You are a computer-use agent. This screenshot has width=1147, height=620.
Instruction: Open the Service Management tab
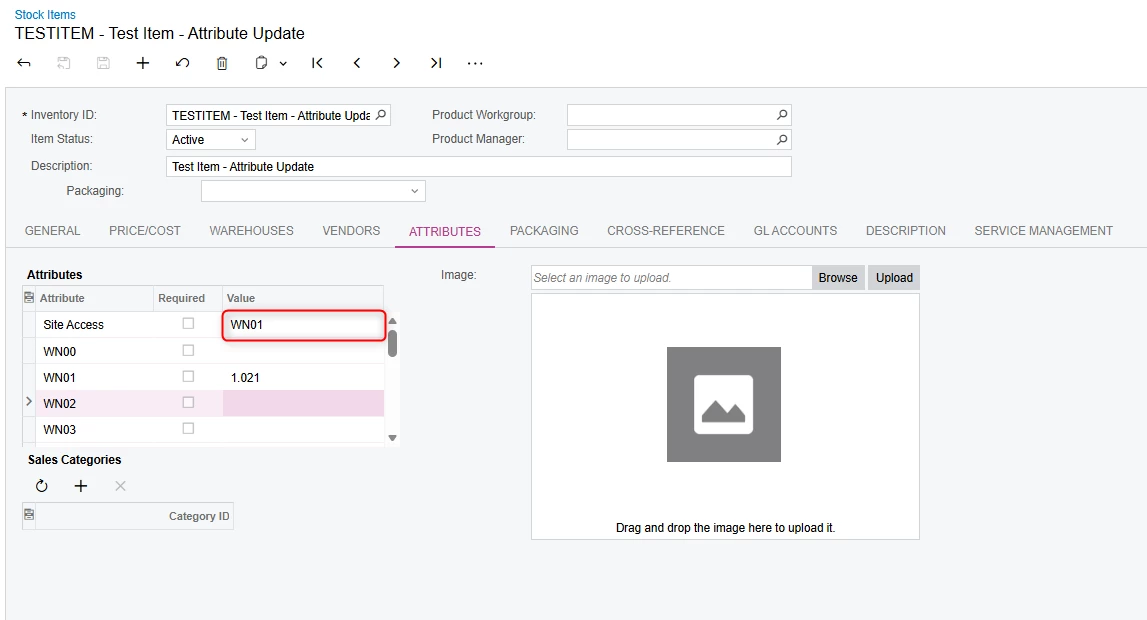click(x=1043, y=230)
